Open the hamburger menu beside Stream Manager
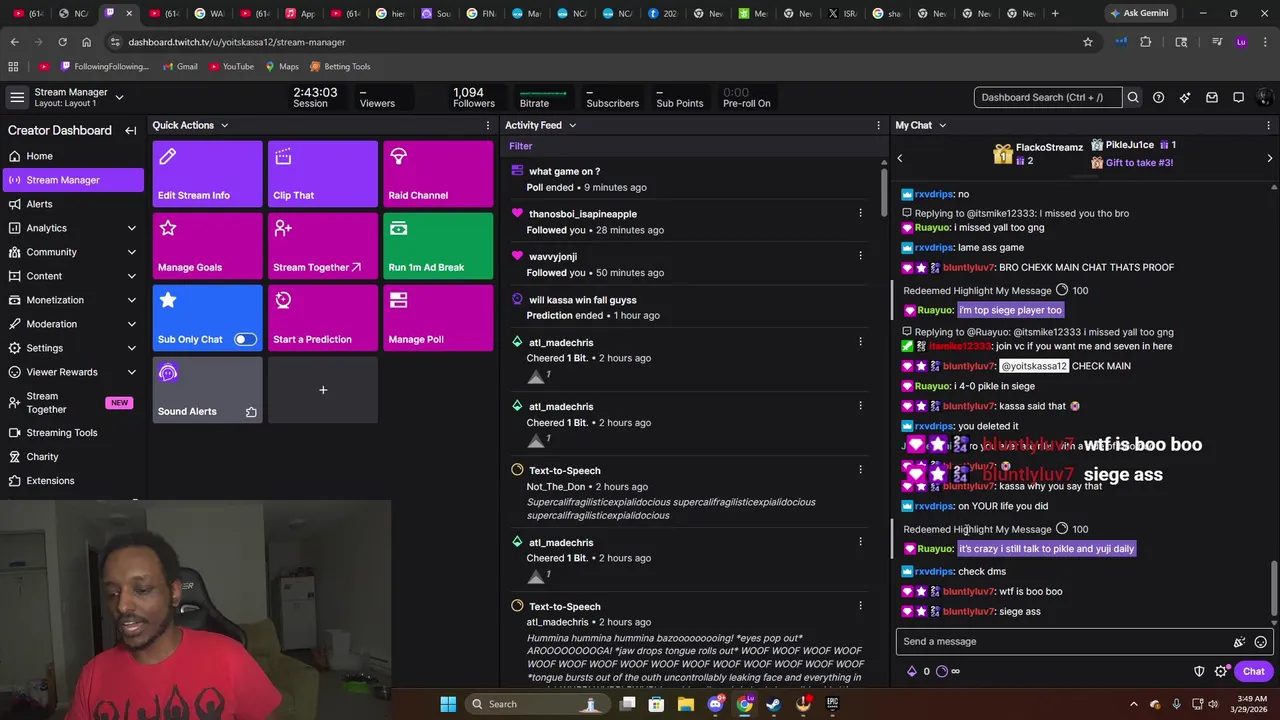The height and width of the screenshot is (720, 1280). coord(17,97)
